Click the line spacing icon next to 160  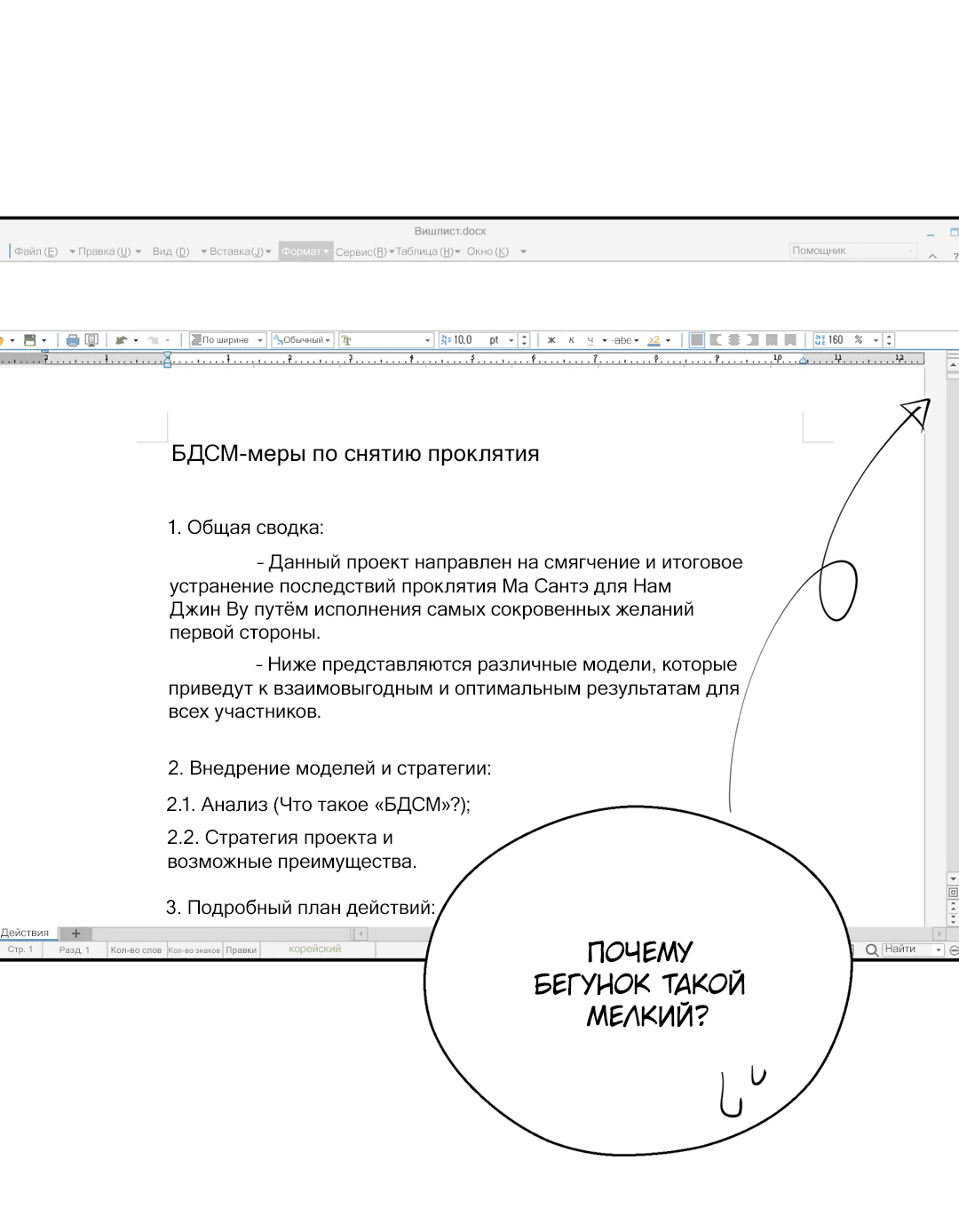[820, 340]
